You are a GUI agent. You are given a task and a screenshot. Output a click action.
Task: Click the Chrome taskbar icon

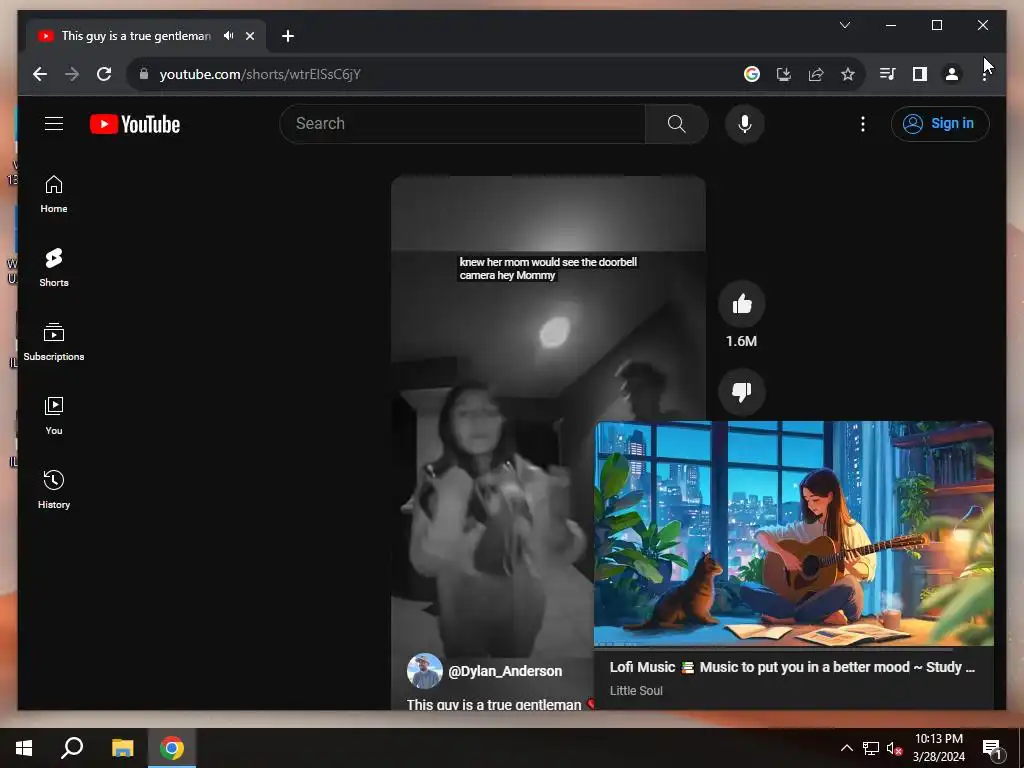click(x=172, y=748)
